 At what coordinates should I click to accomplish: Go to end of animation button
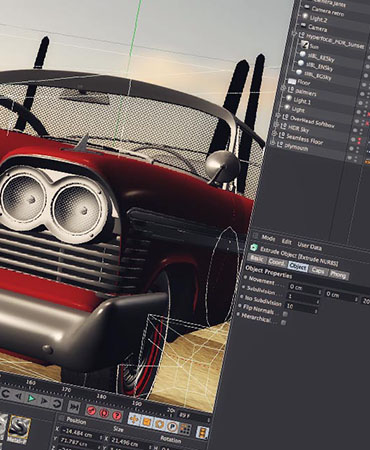click(74, 406)
